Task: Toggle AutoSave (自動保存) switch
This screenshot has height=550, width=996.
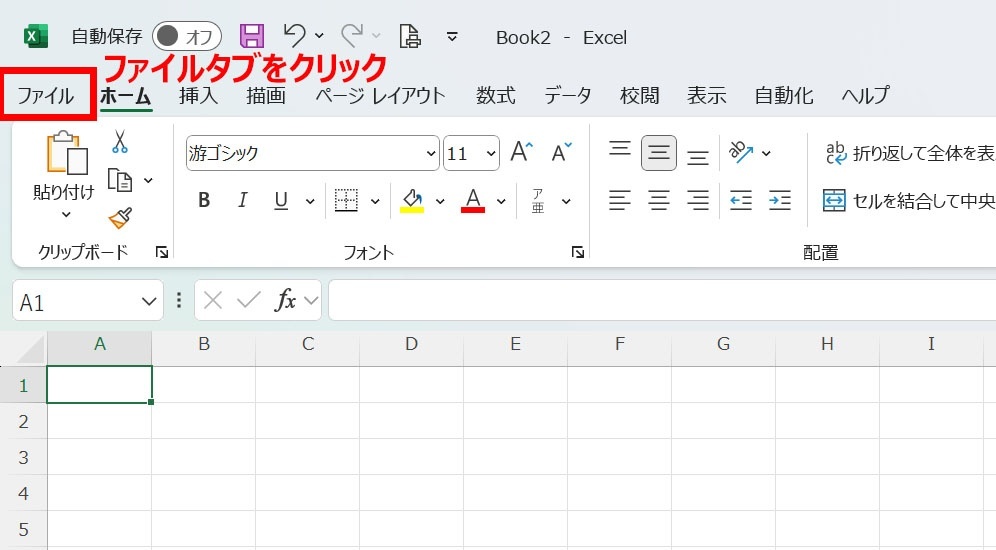Action: (187, 36)
